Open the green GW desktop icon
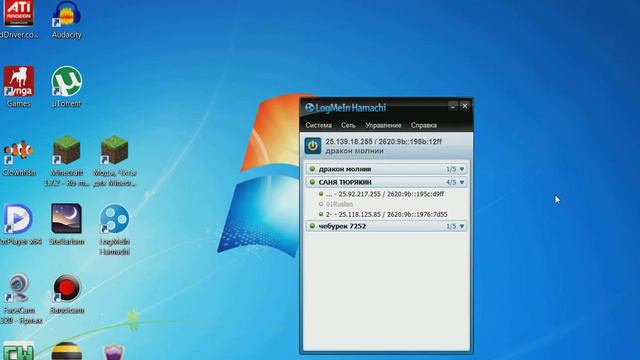640x360 pixels. coord(18,351)
